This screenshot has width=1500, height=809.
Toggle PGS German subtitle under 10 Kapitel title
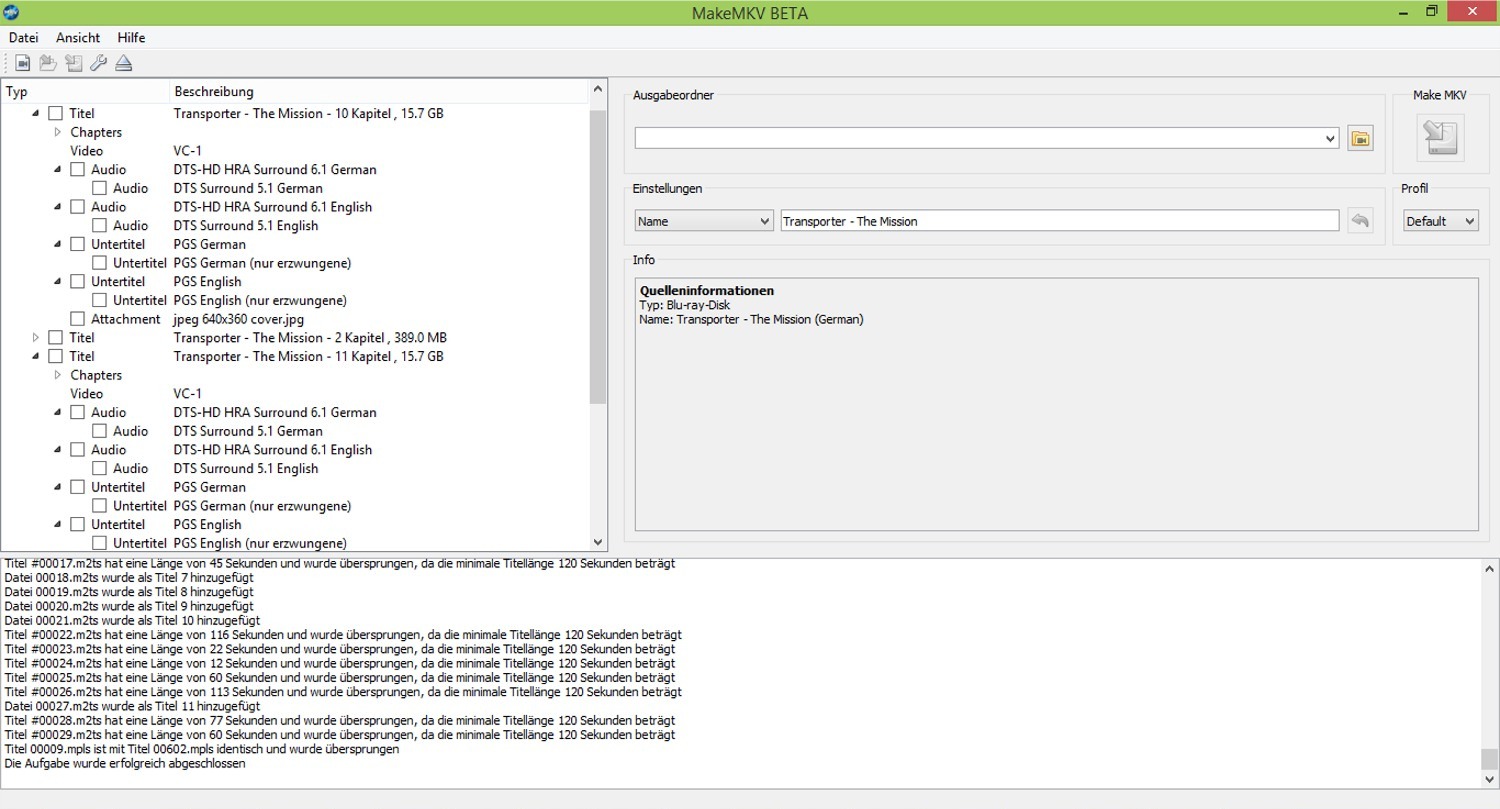tap(77, 244)
